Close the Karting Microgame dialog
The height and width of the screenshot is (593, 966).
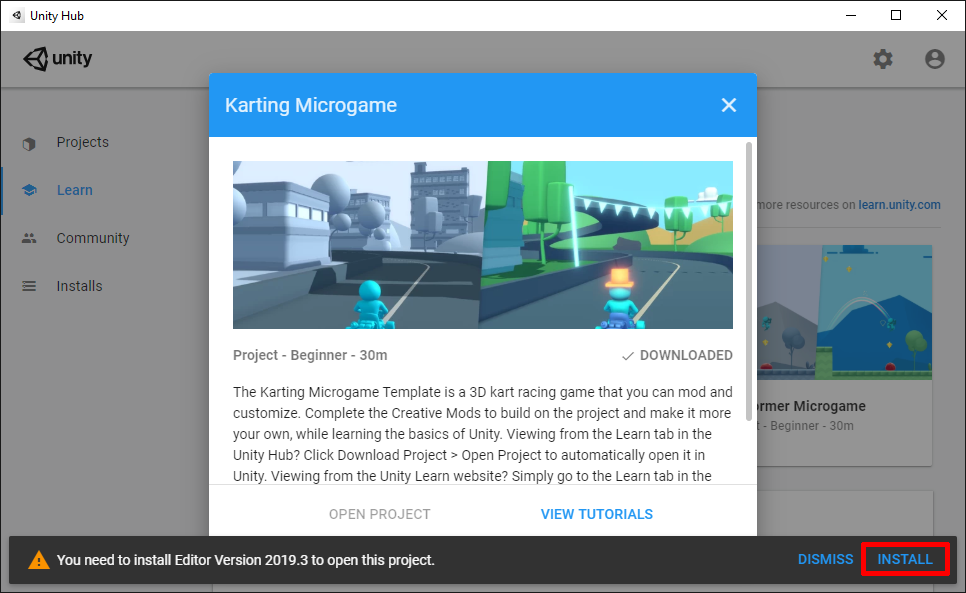[x=728, y=105]
